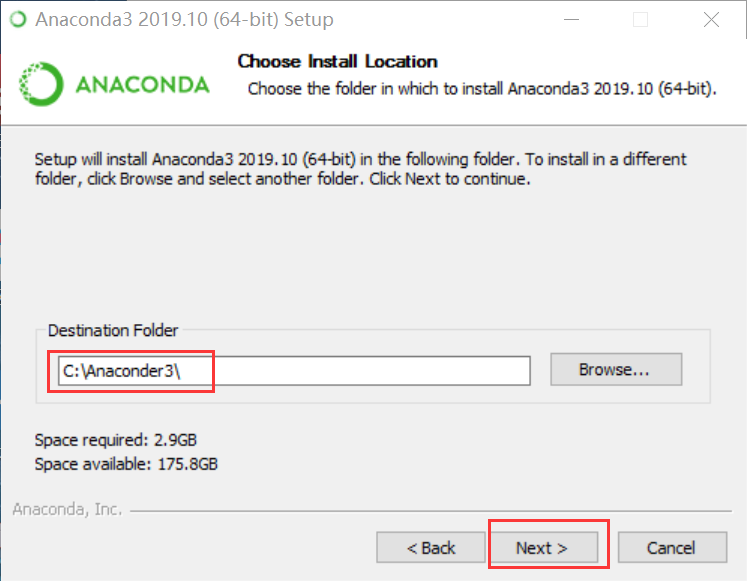Image resolution: width=747 pixels, height=581 pixels.
Task: Cancel the Anaconda3 installation
Action: (672, 548)
